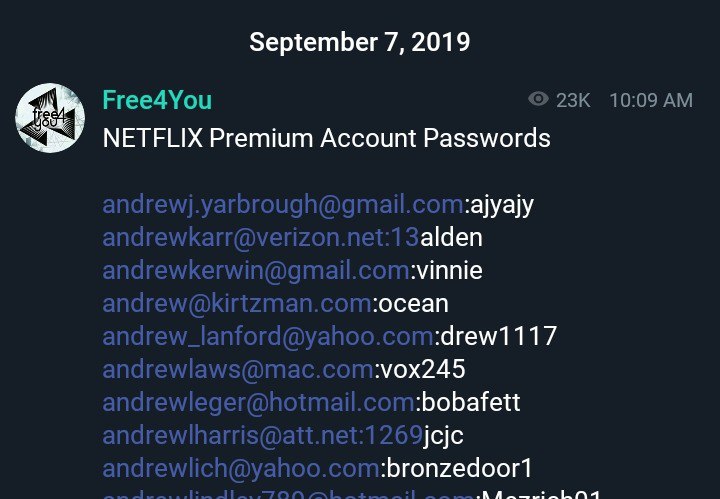Click the words Premium Account in the heading
The image size is (720, 499).
(x=313, y=138)
